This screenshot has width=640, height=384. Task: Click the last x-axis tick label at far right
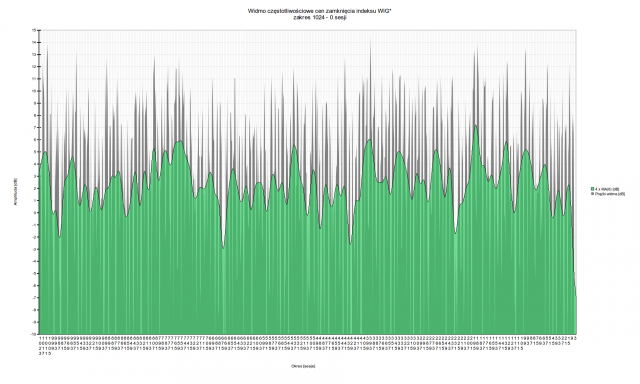[x=575, y=338]
